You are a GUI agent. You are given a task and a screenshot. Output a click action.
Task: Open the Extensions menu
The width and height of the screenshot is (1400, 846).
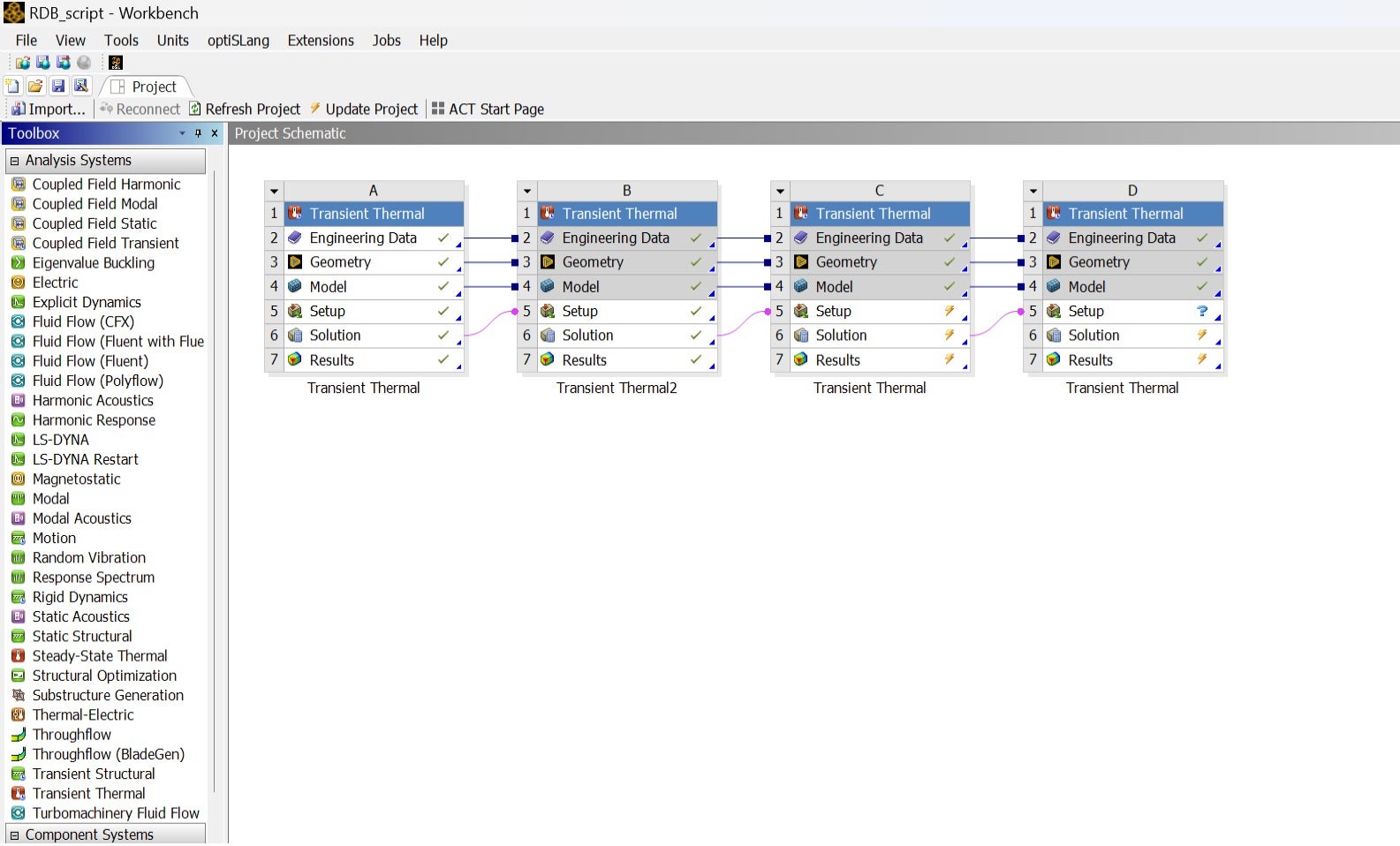point(321,40)
